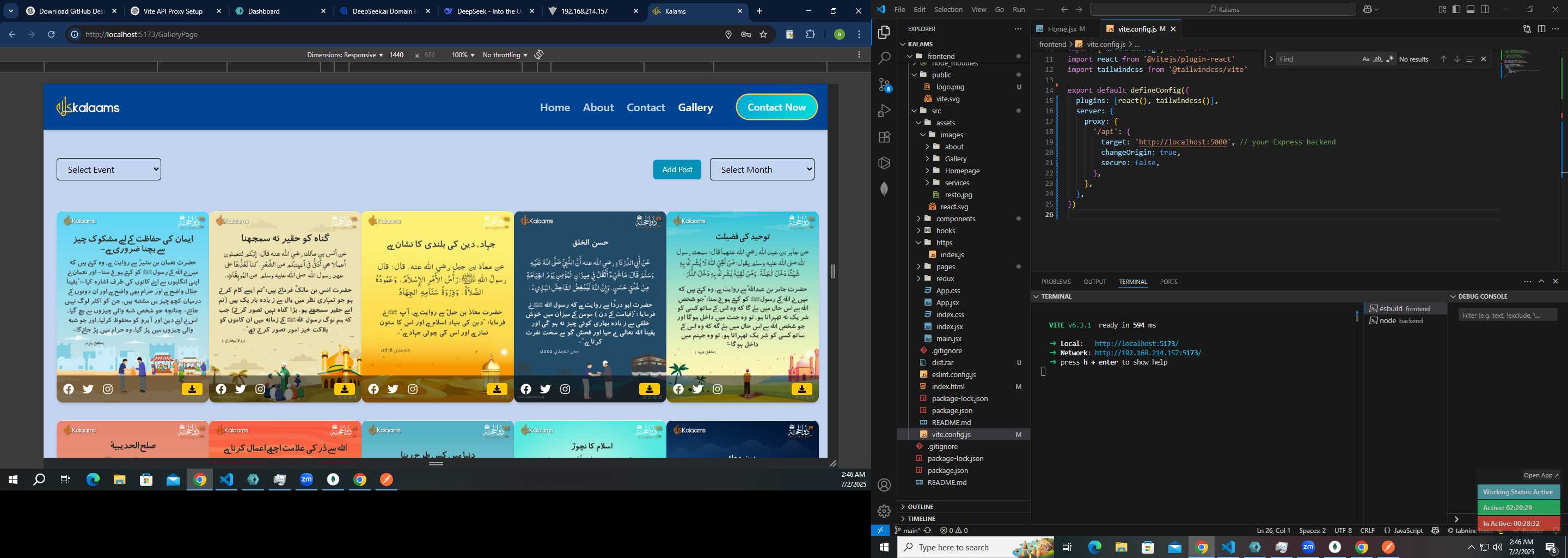The image size is (1568, 558).
Task: Open the Gallery link in site navbar
Action: 695,107
